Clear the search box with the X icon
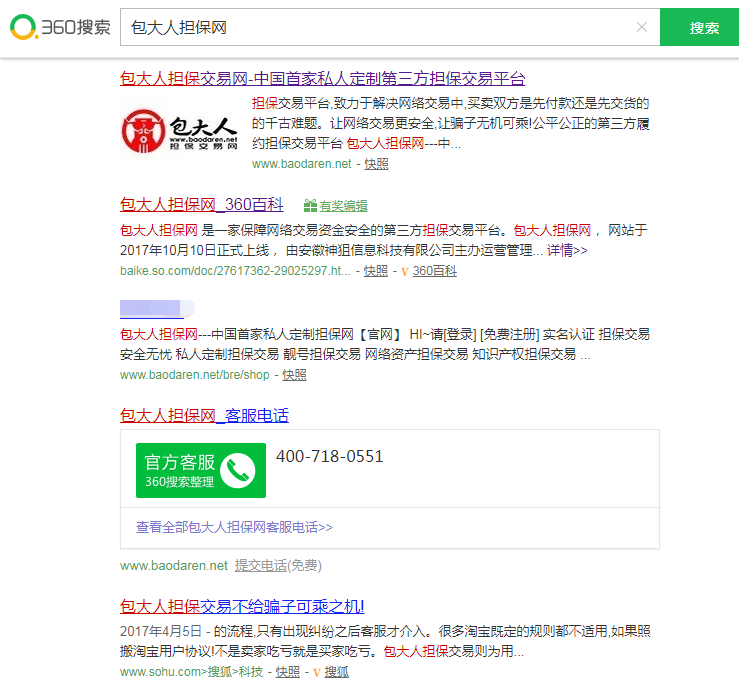The width and height of the screenshot is (739, 691). [x=641, y=27]
